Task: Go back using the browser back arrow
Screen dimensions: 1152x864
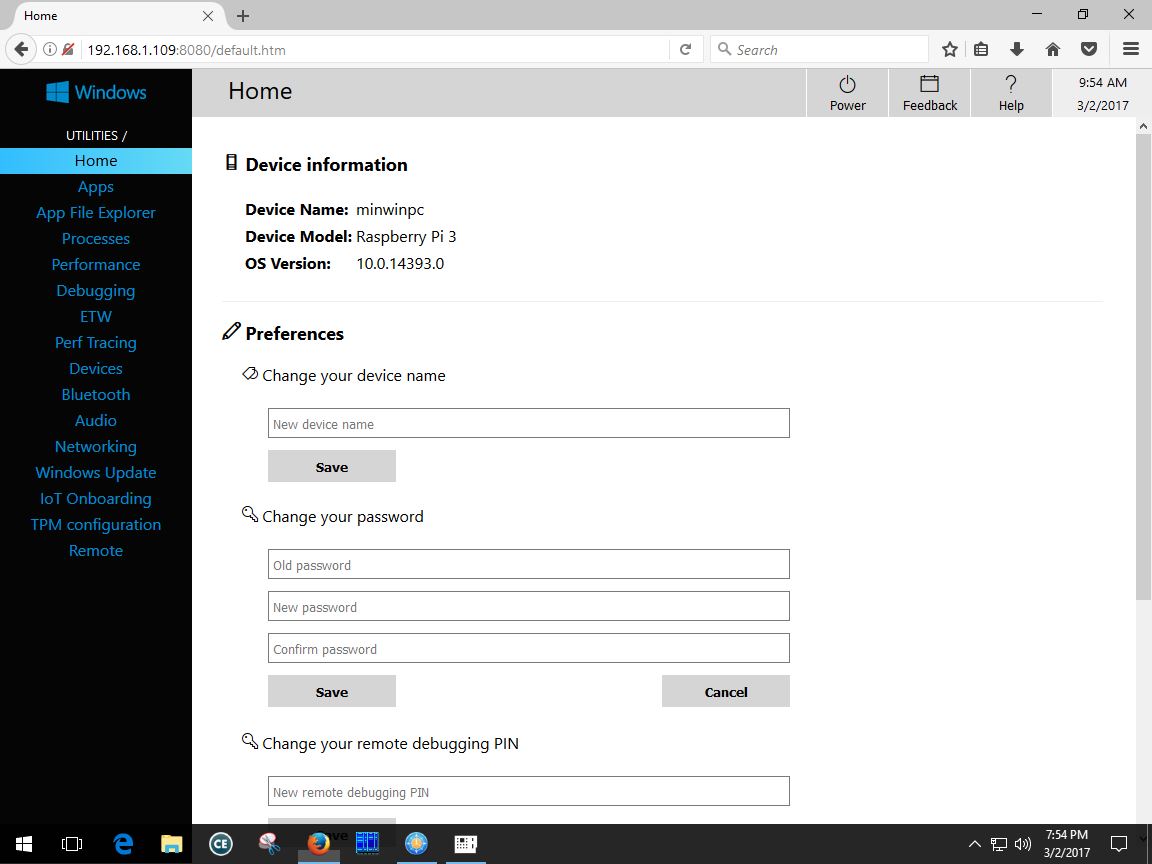Action: pyautogui.click(x=21, y=49)
